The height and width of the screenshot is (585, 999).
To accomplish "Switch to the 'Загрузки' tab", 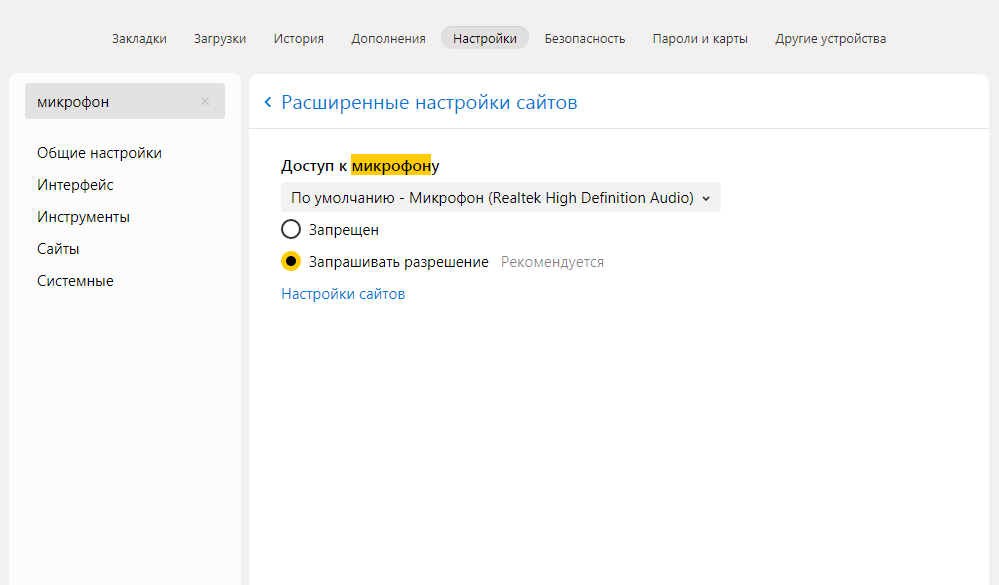I will point(220,38).
